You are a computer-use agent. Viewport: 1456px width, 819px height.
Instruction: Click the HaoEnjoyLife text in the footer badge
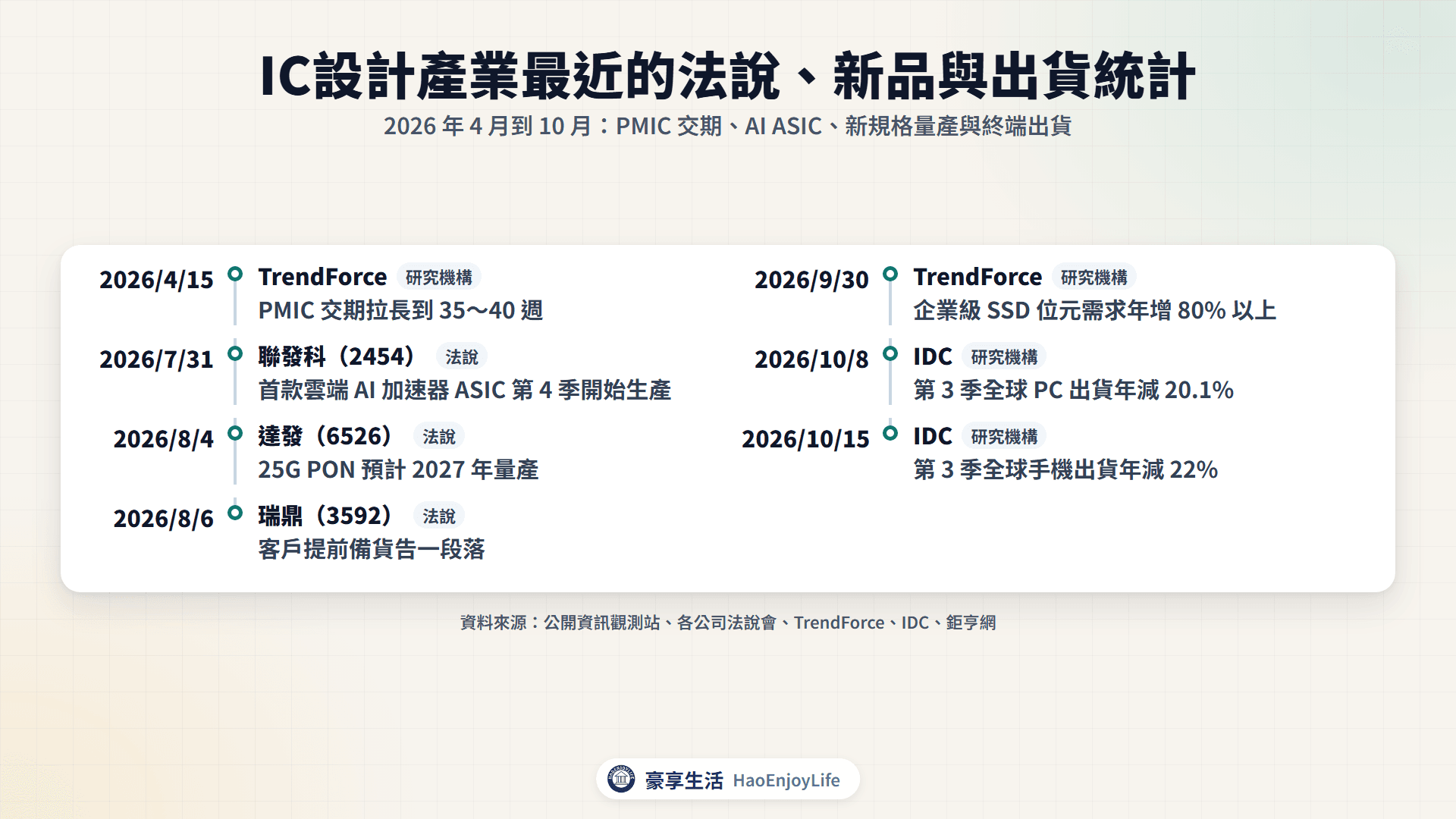pyautogui.click(x=786, y=780)
